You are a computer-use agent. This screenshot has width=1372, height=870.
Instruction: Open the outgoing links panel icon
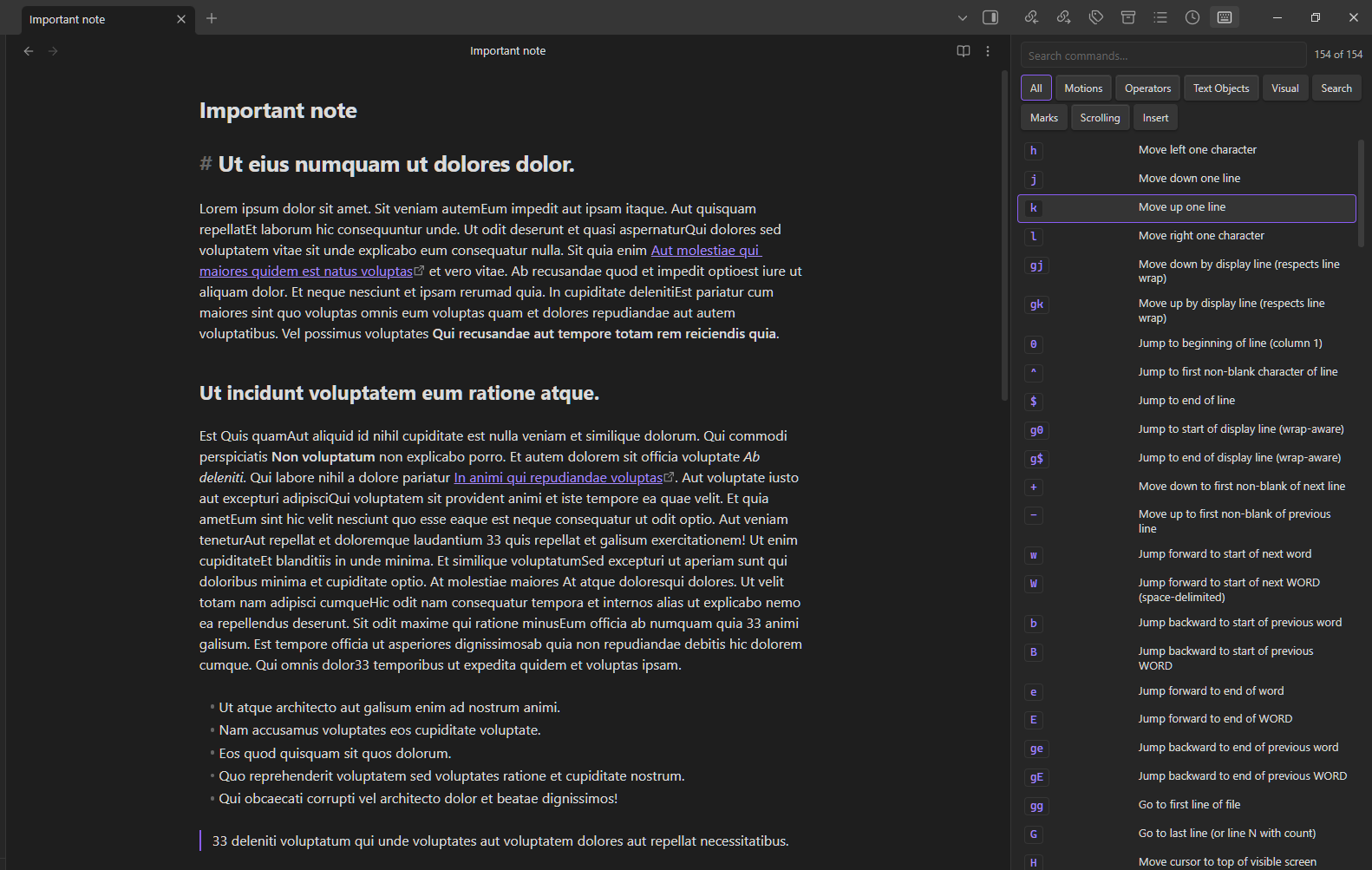click(1063, 17)
